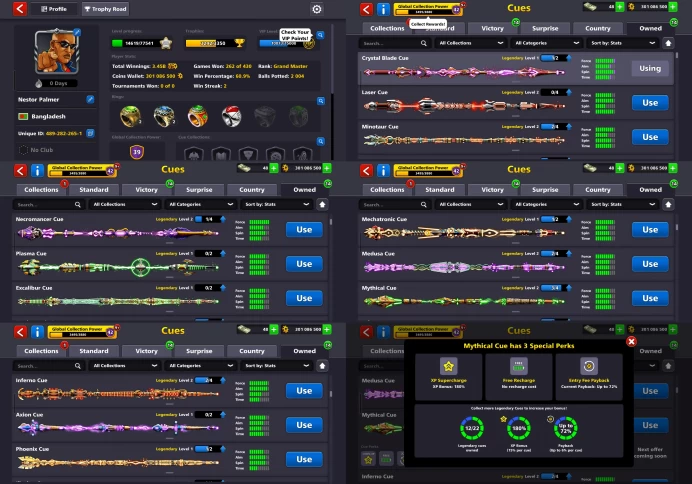Click the yellow Trophies progress bar

point(210,43)
